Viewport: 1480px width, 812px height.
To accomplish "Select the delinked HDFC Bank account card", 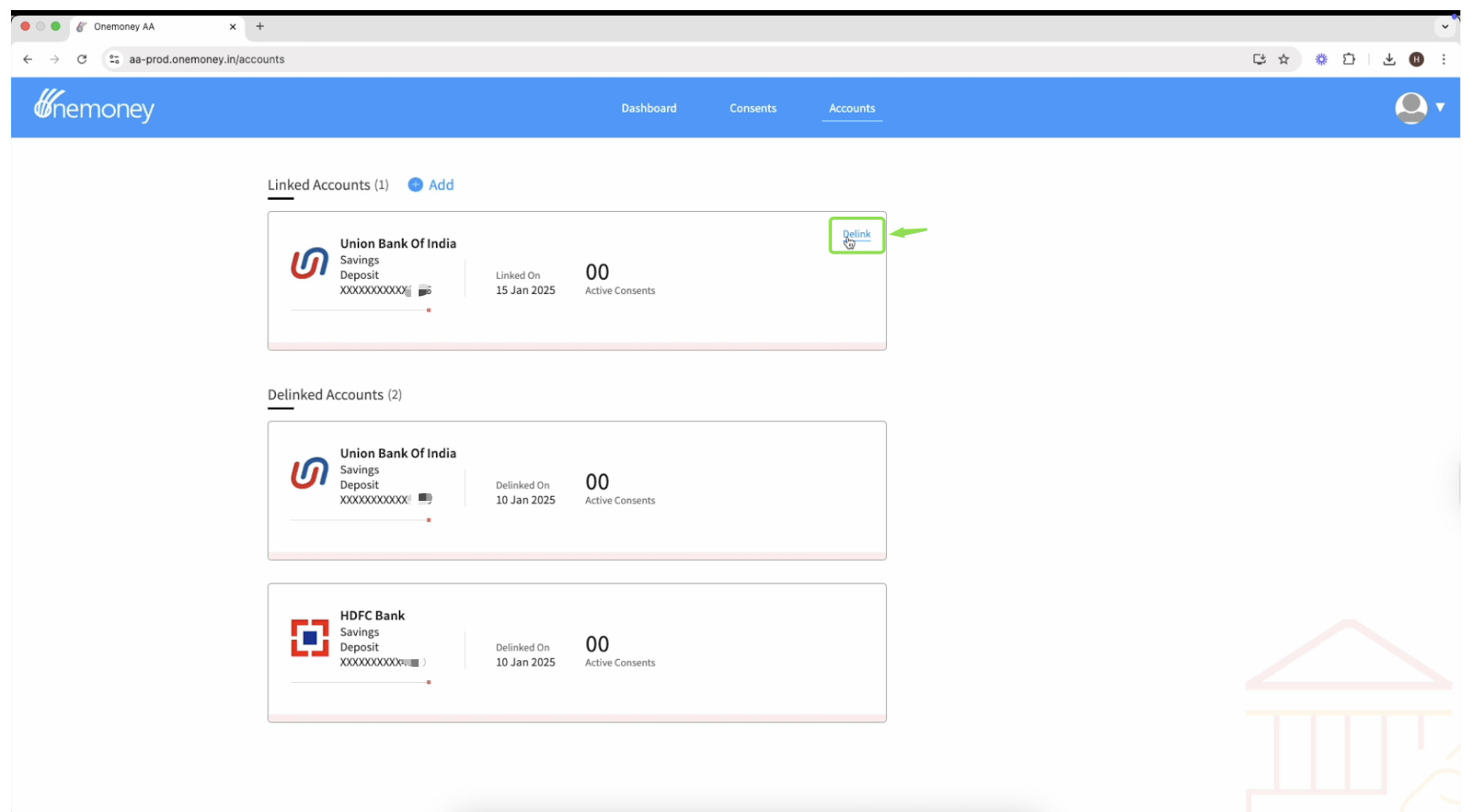I will click(576, 651).
